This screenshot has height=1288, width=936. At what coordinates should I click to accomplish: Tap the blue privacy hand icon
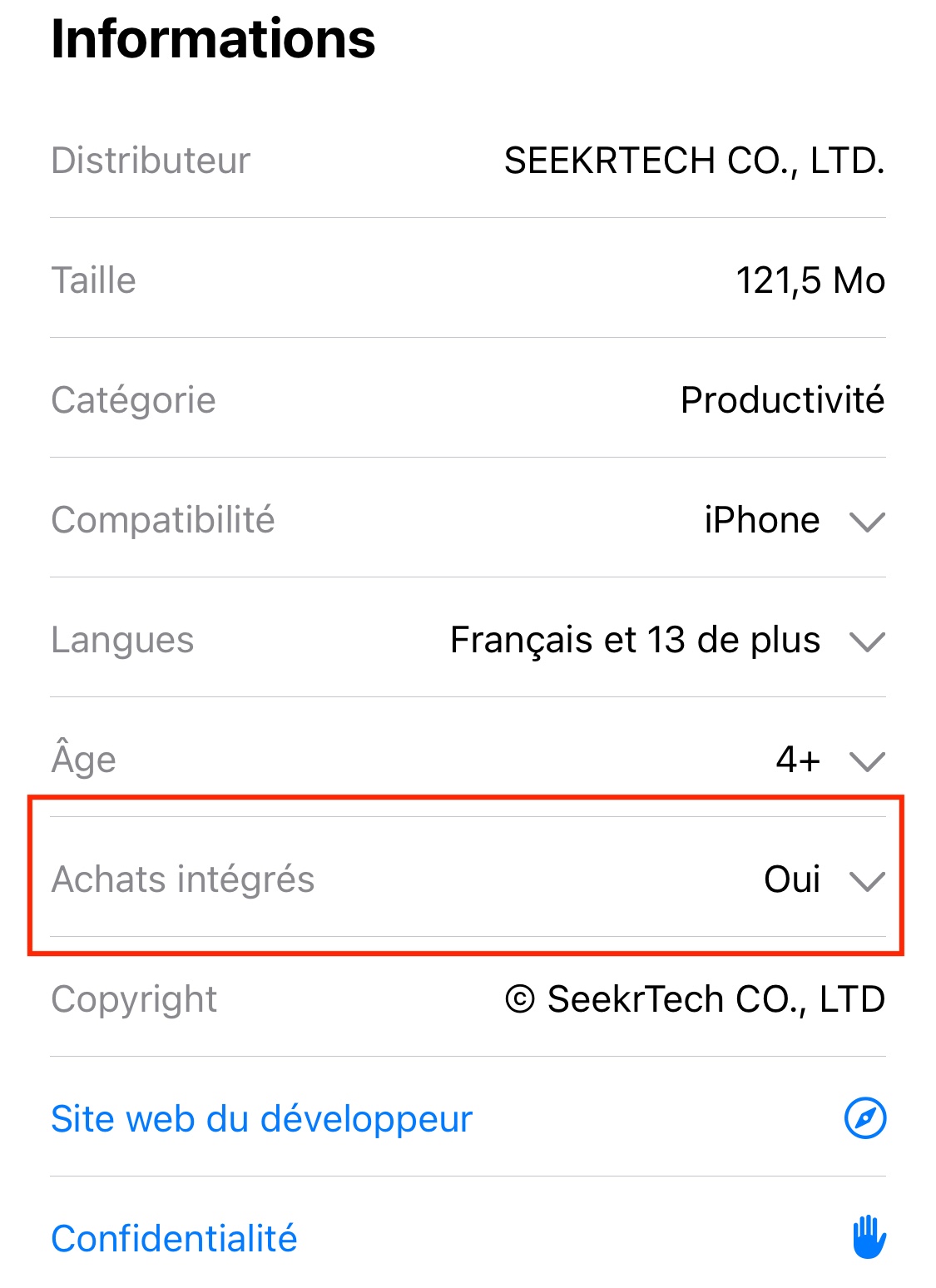pyautogui.click(x=869, y=1237)
